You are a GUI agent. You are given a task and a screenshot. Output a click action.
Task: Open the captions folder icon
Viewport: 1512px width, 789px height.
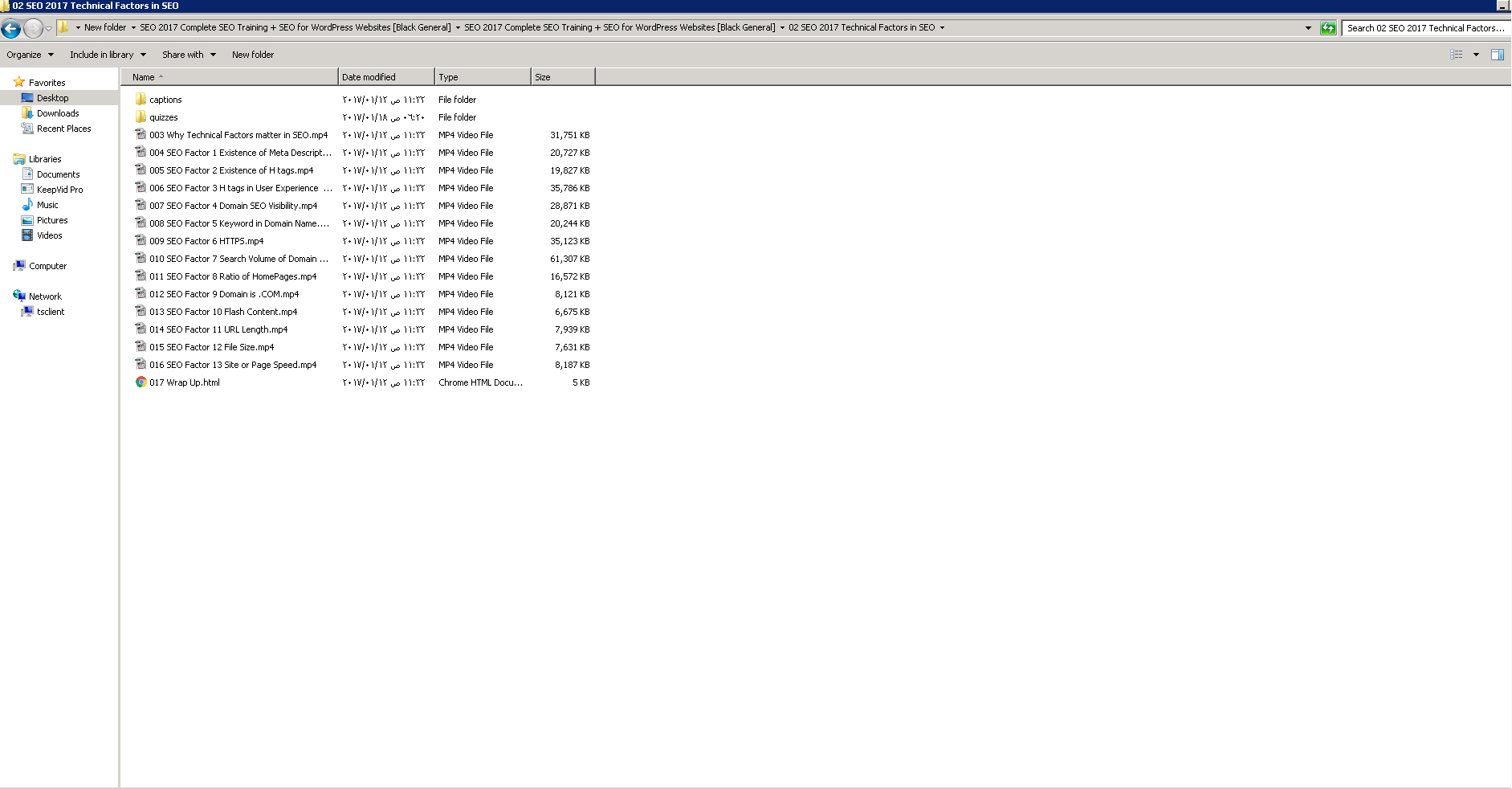tap(141, 100)
